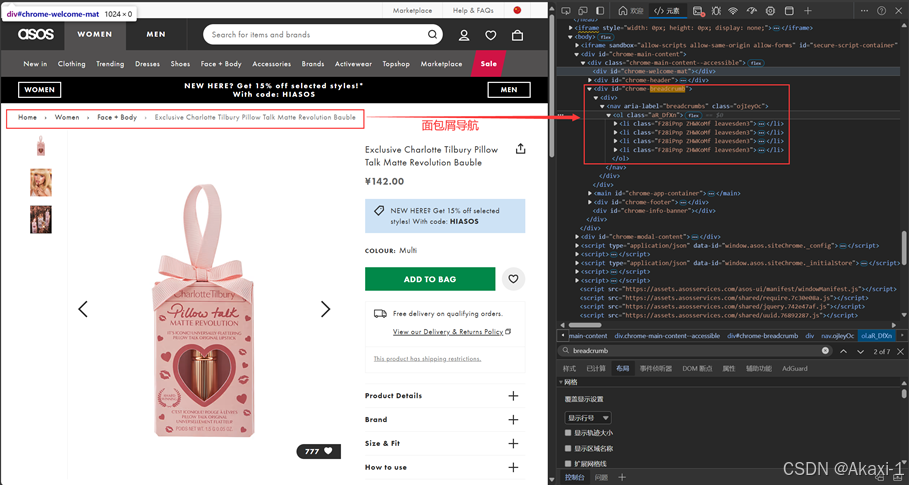Open the memory chip icon in DevTools

[770, 10]
